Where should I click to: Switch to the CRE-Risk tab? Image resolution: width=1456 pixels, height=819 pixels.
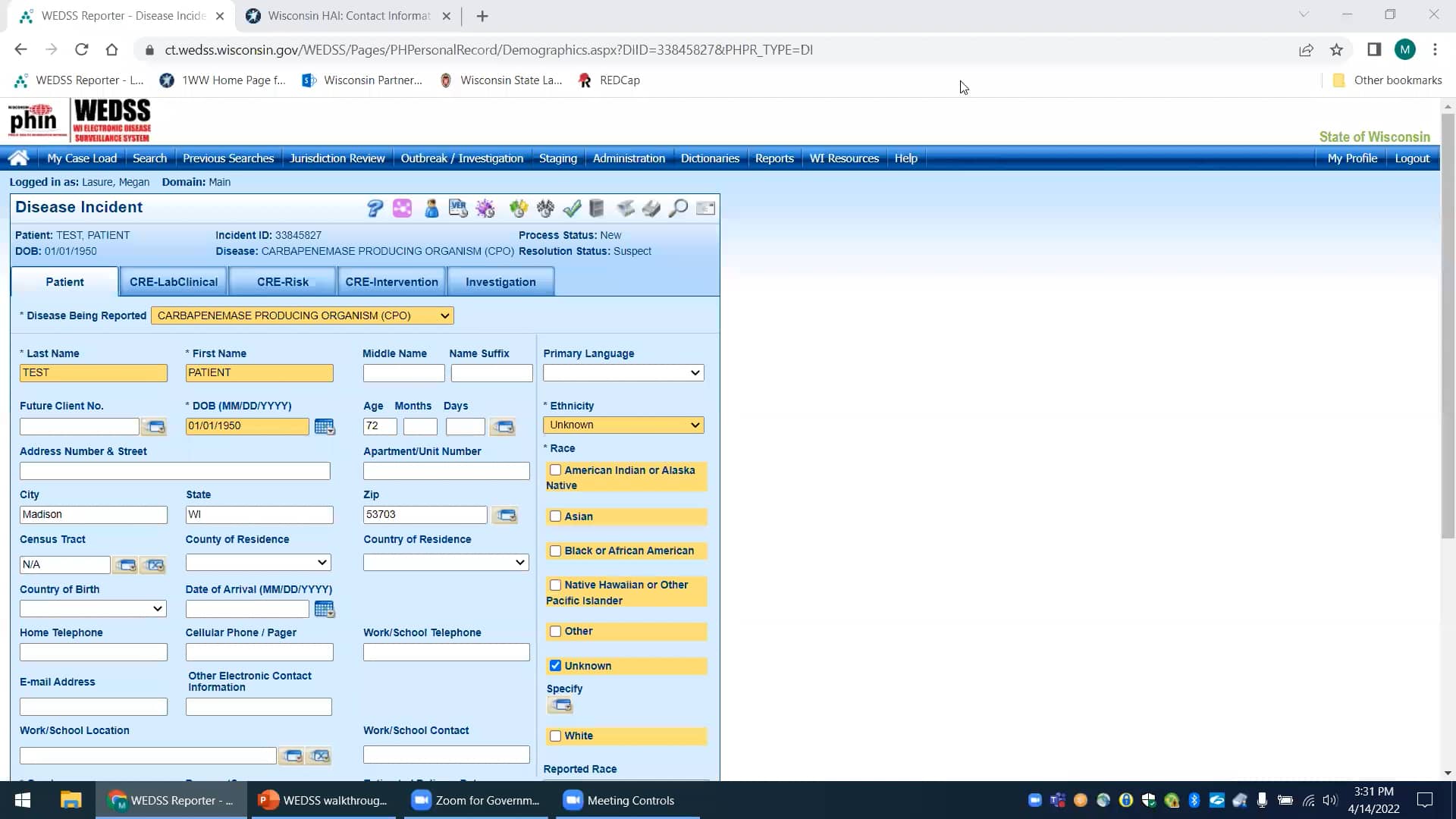282,281
